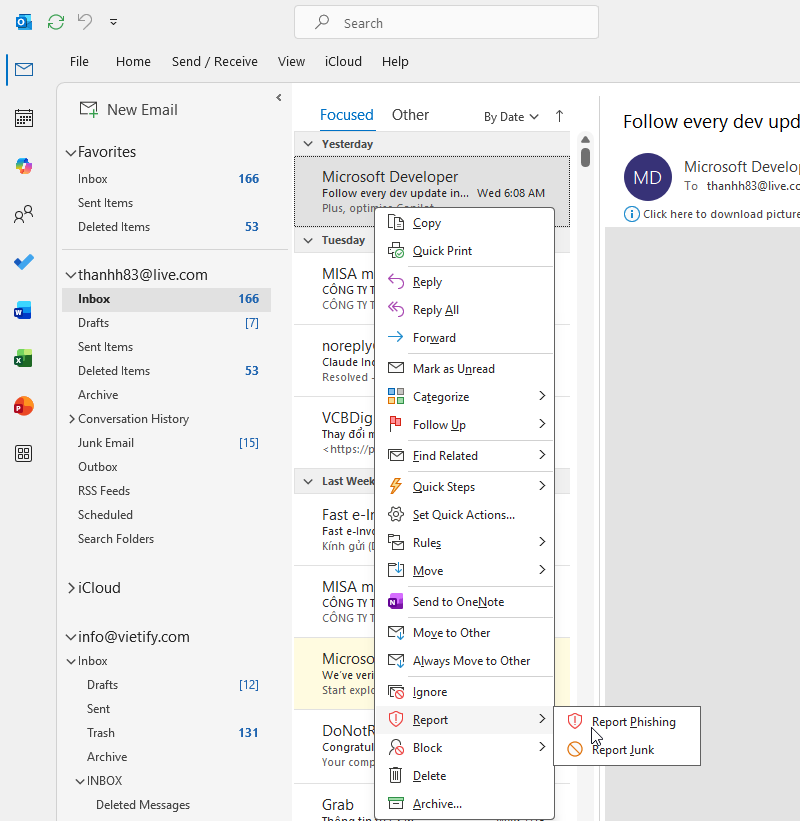Launch Word from the sidebar

24,310
